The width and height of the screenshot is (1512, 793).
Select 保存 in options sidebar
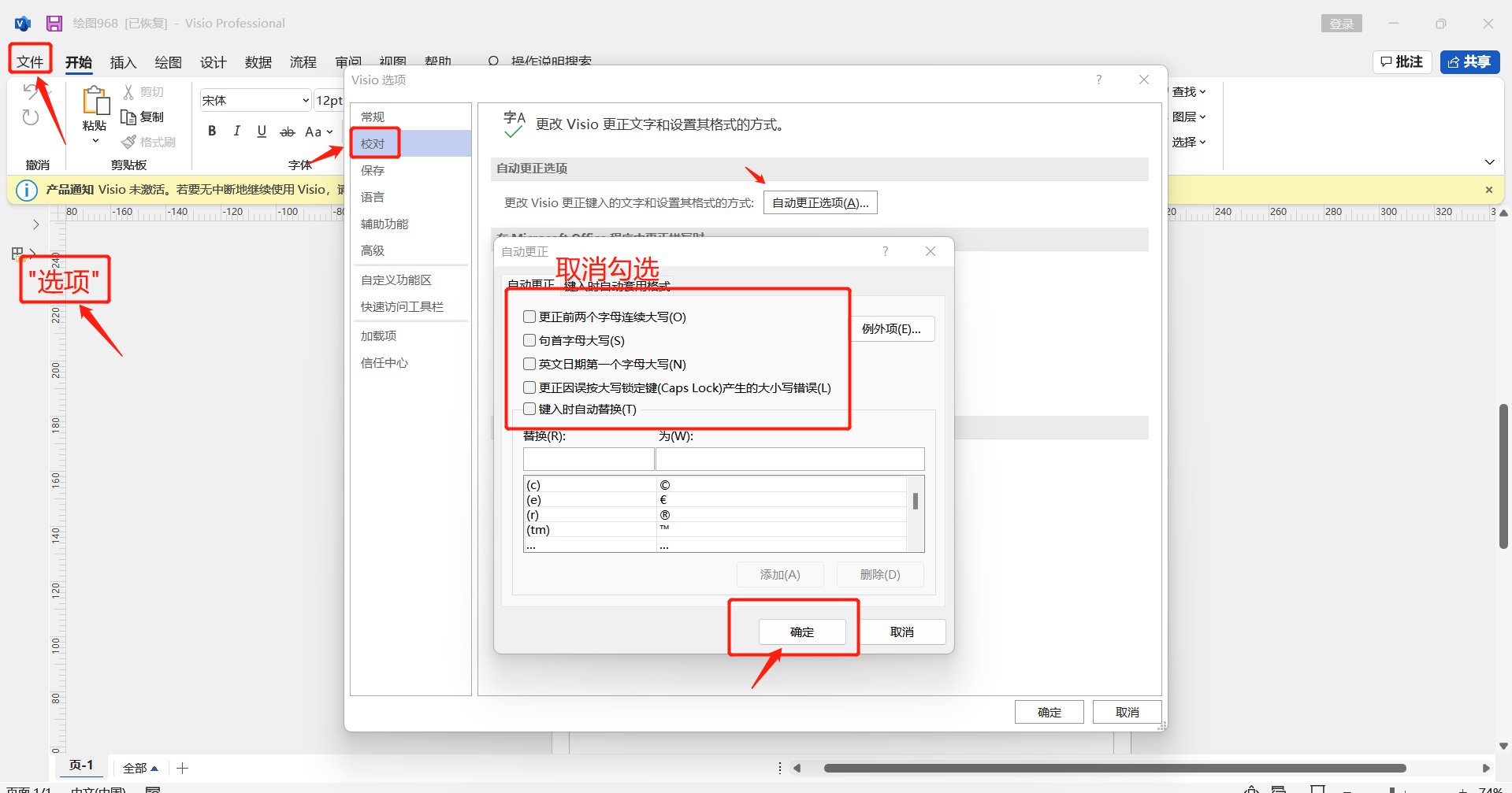click(411, 170)
